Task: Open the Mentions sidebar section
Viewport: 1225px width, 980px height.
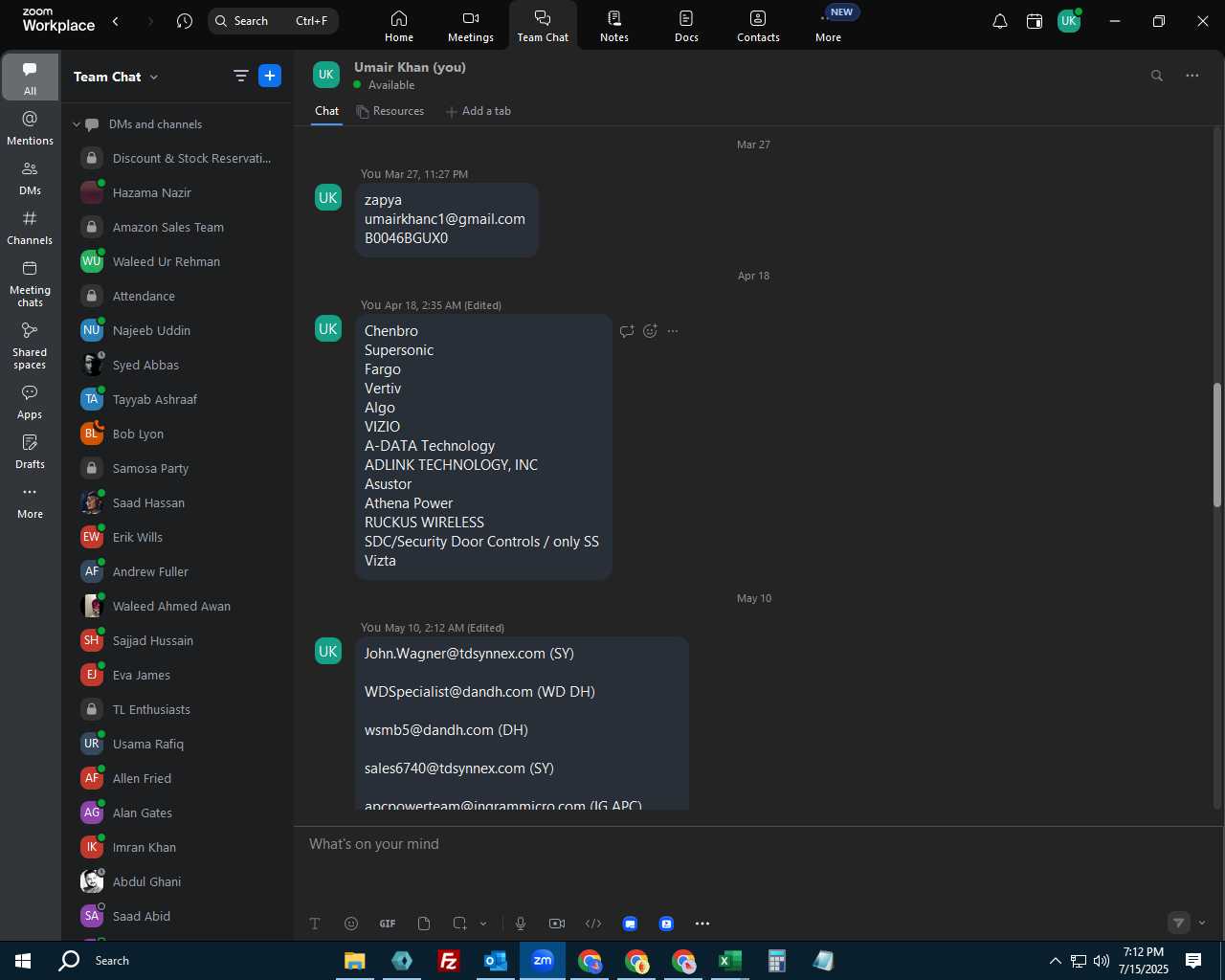Action: pyautogui.click(x=30, y=128)
